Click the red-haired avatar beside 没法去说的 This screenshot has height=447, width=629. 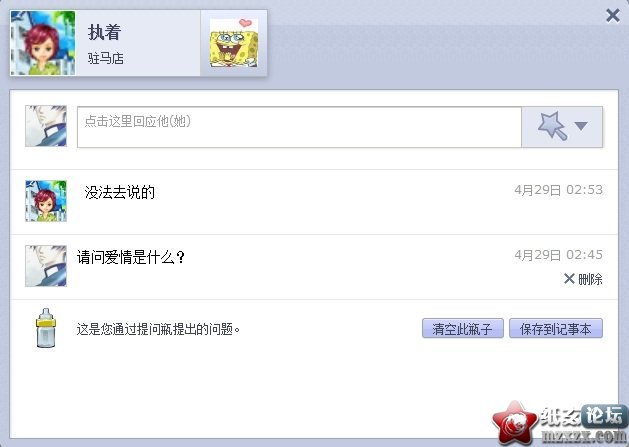tap(46, 201)
